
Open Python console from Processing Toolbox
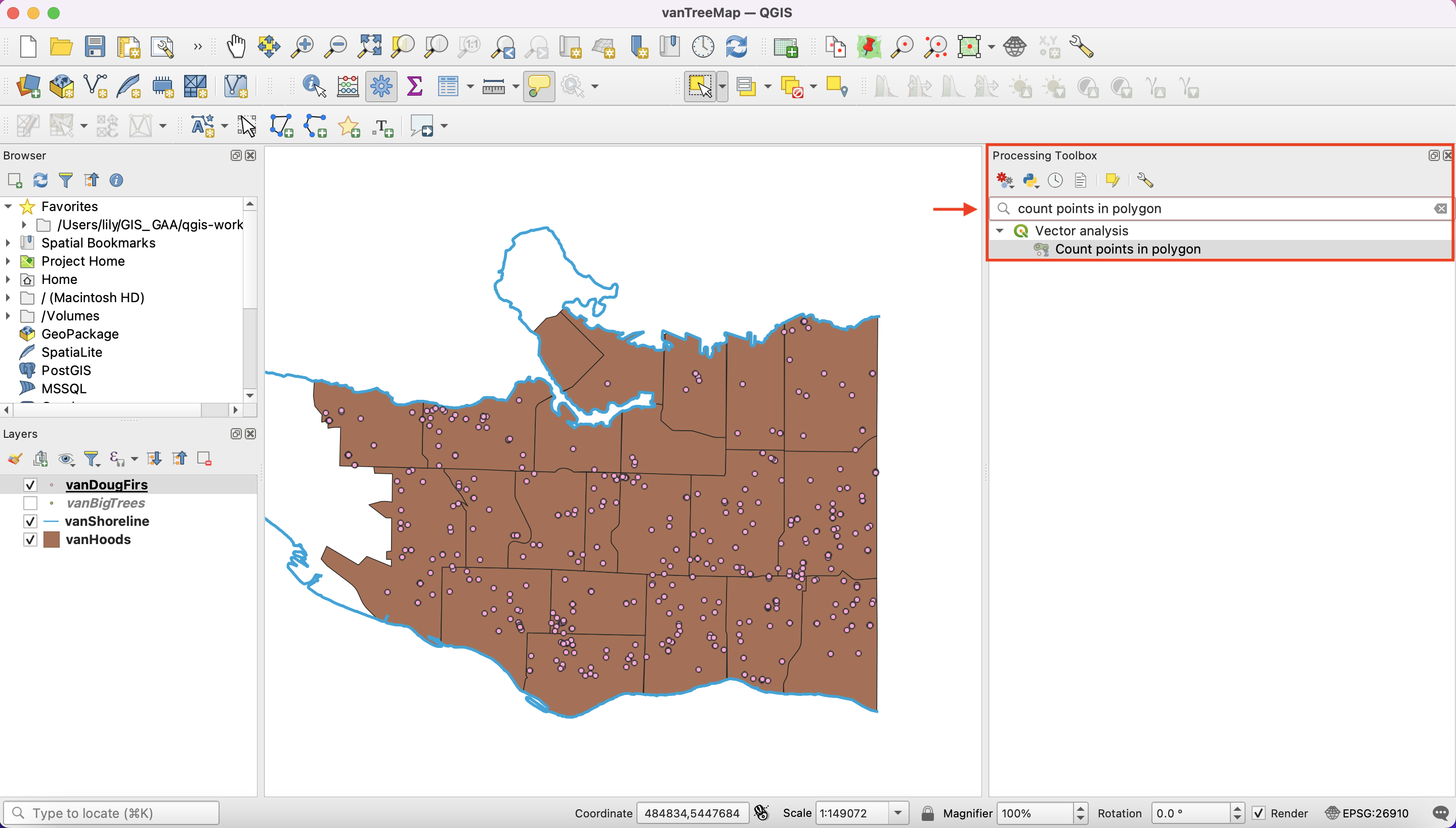point(1031,181)
